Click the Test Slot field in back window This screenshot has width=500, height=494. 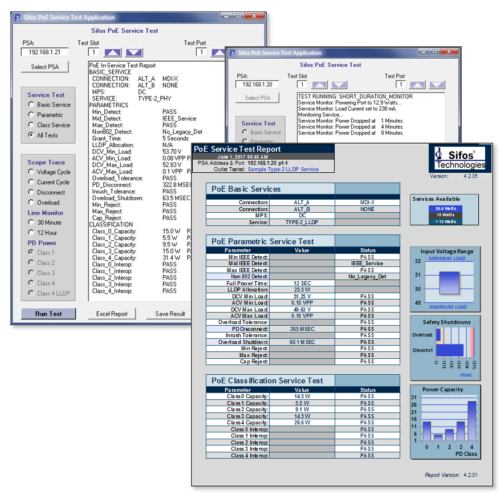(x=94, y=52)
